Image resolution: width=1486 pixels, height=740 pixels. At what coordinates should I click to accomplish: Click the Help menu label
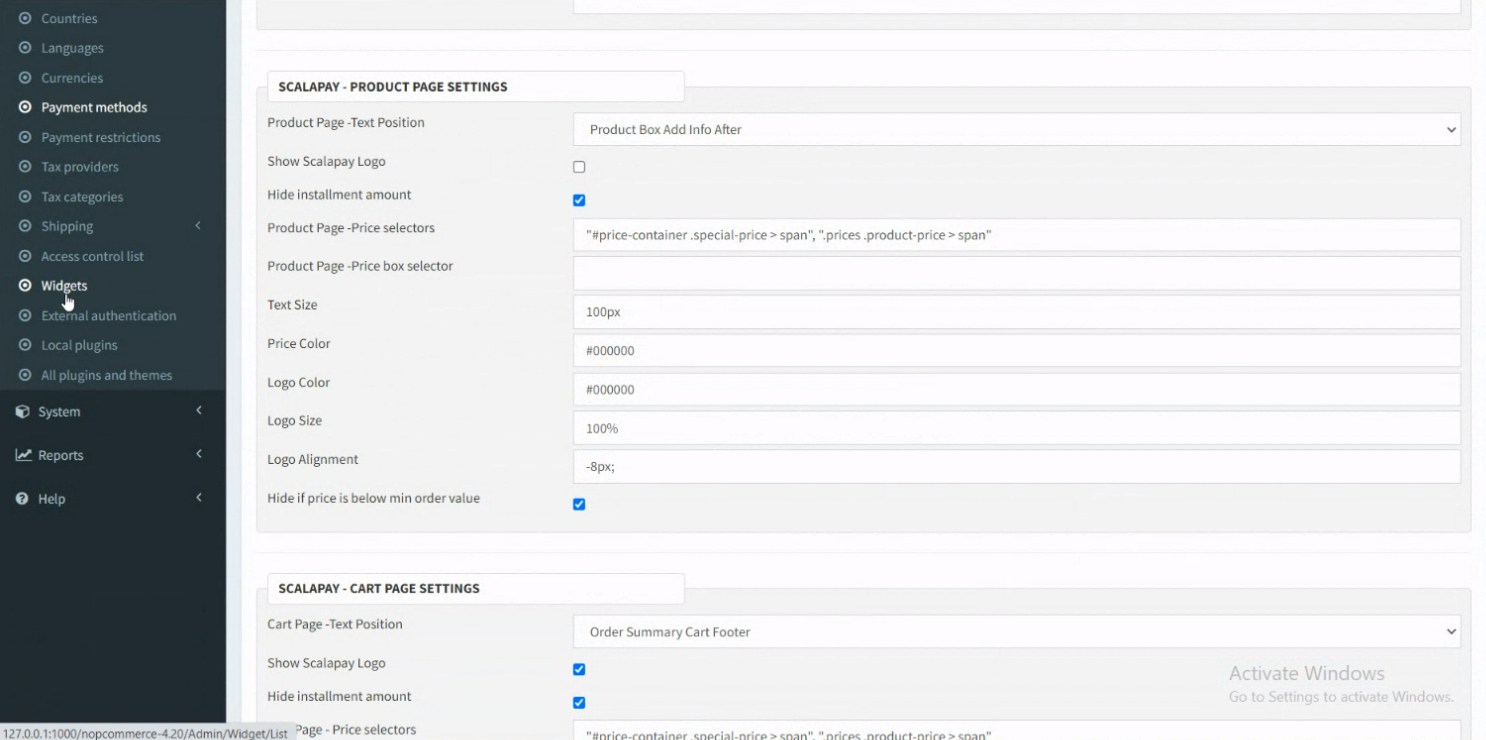click(x=51, y=499)
